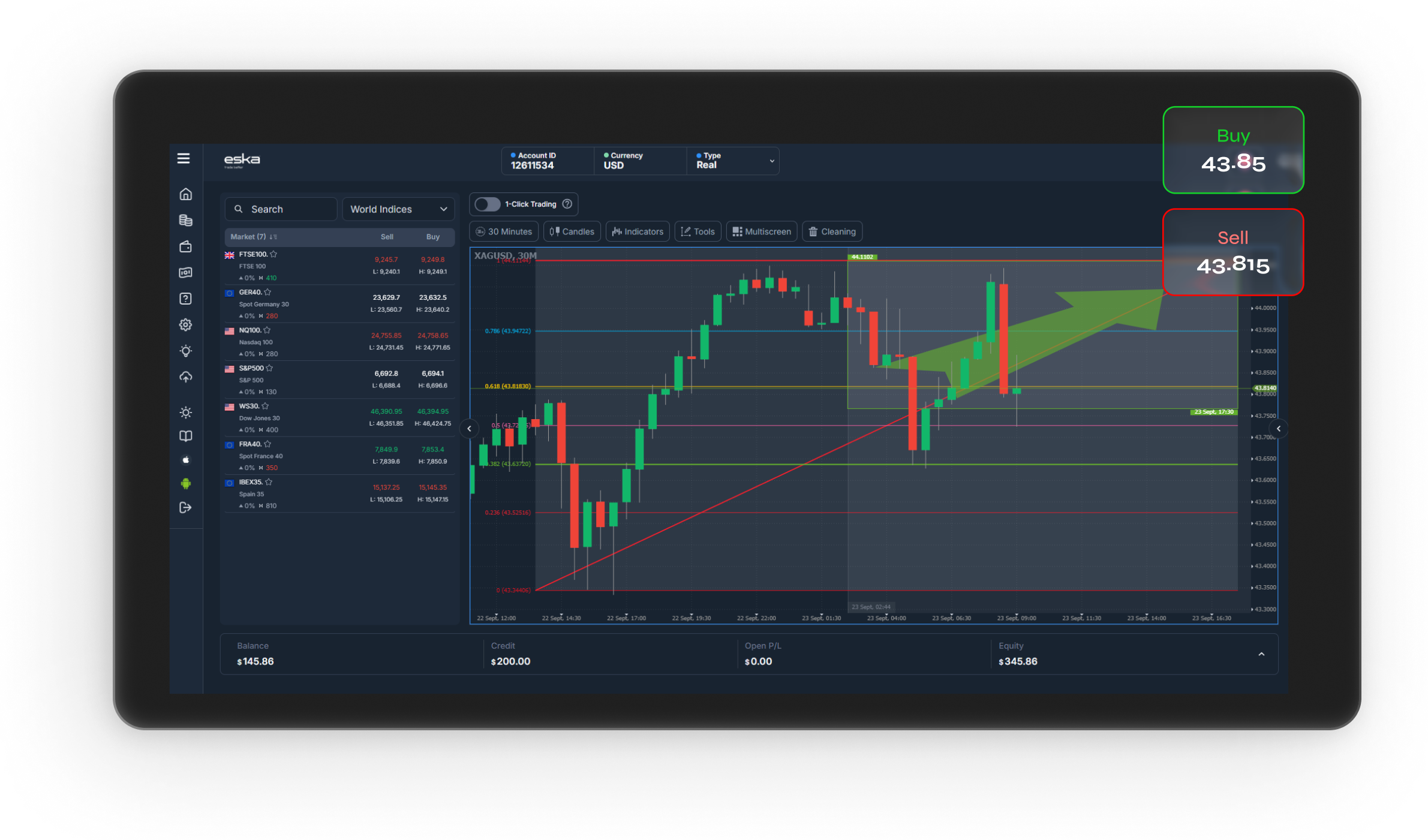This screenshot has width=1428, height=840.
Task: Click the cloud upload sidebar icon
Action: [x=186, y=377]
